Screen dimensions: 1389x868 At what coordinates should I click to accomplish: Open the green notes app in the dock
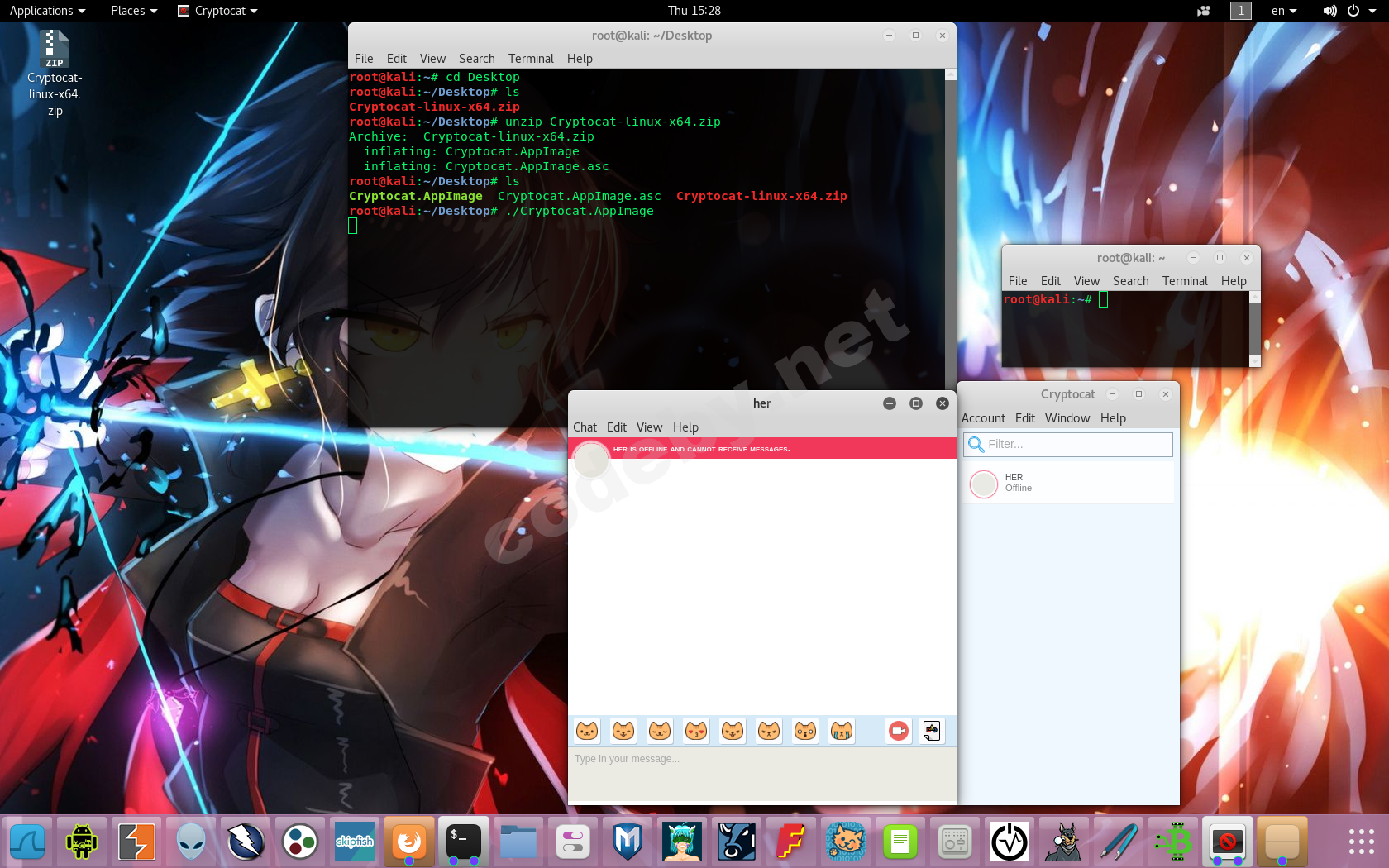(900, 842)
